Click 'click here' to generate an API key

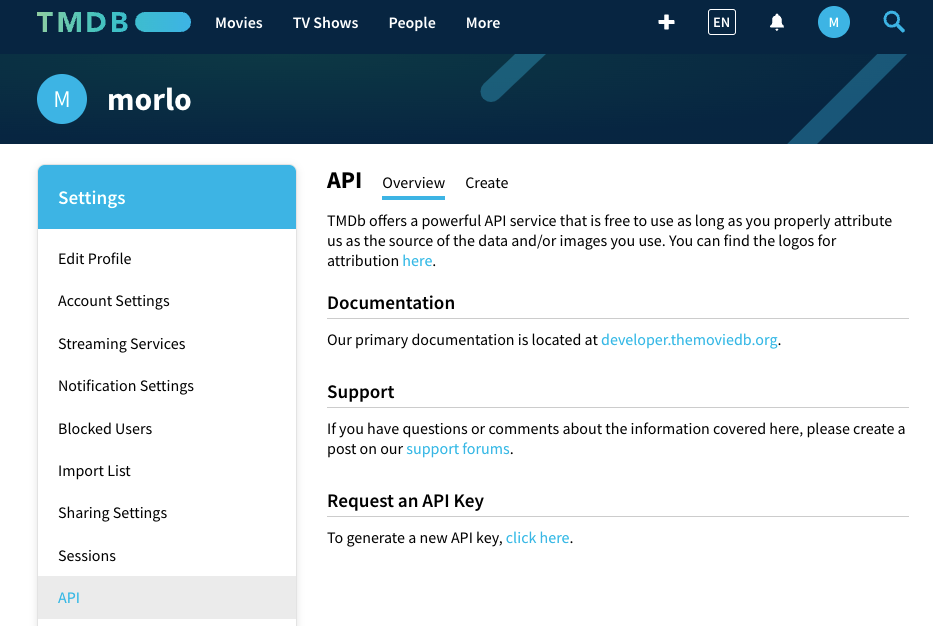point(537,537)
